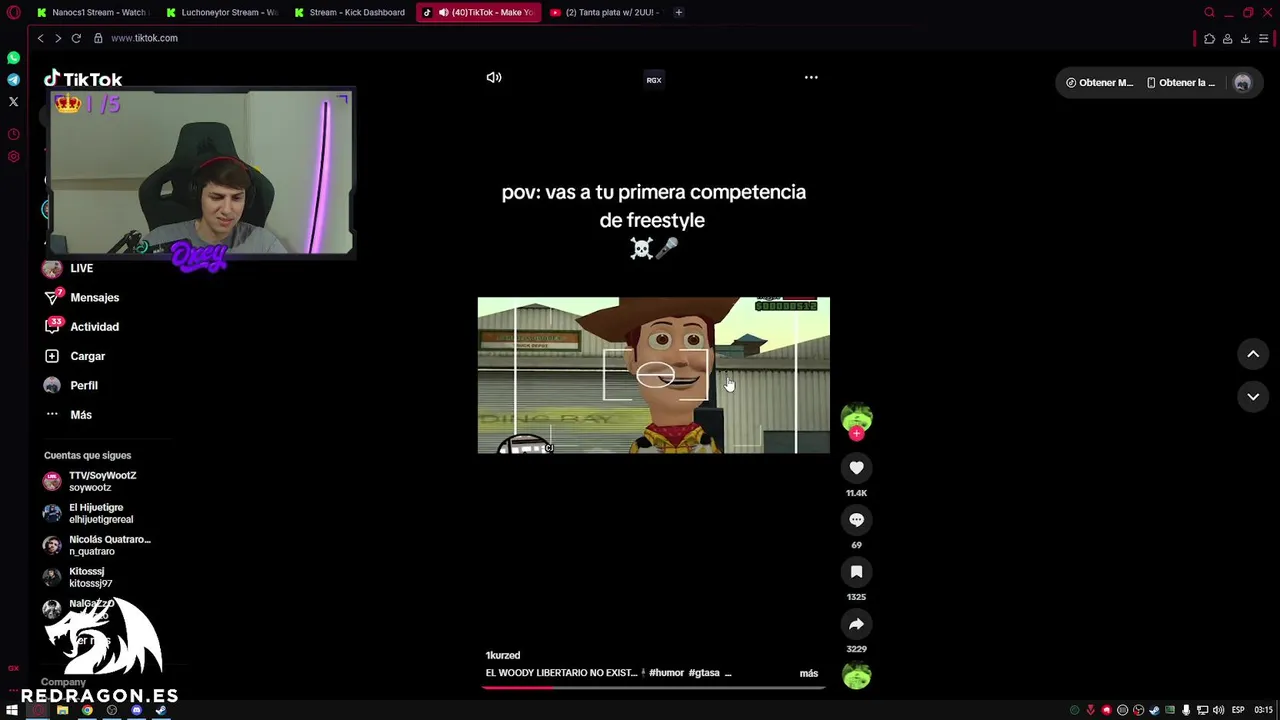
Task: Open the El Hijuetigre followed account
Action: [88, 513]
